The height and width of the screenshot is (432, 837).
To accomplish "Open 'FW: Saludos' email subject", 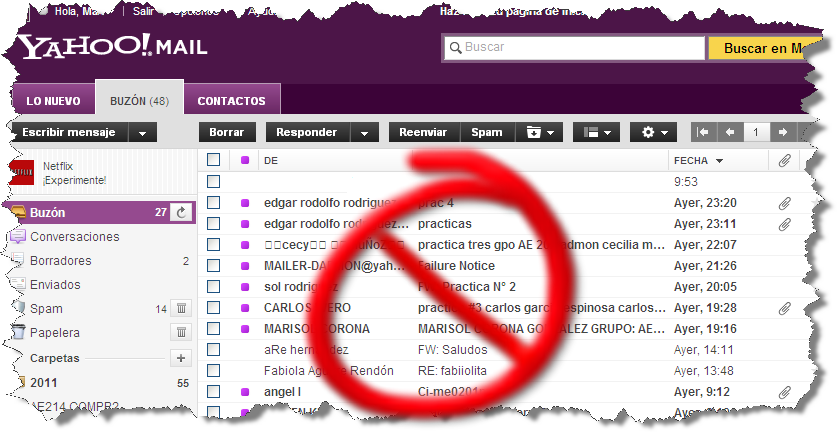I will [x=453, y=350].
